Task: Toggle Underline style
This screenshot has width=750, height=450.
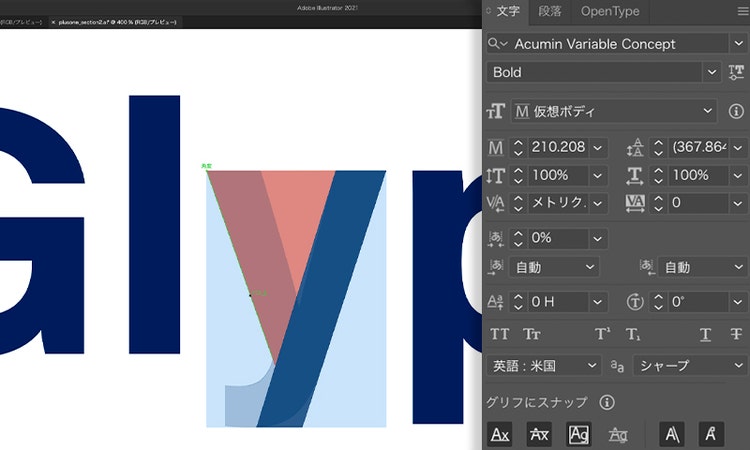Action: click(x=705, y=334)
